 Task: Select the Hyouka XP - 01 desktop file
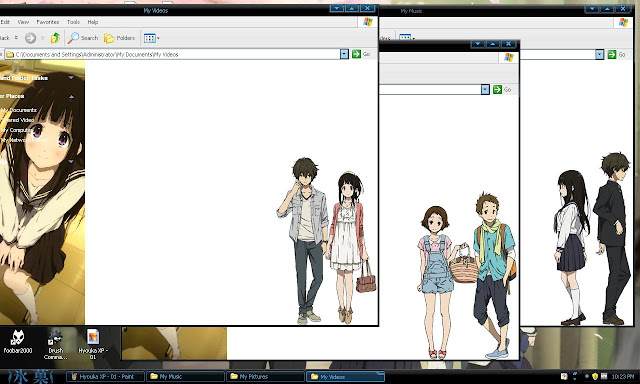[93, 345]
